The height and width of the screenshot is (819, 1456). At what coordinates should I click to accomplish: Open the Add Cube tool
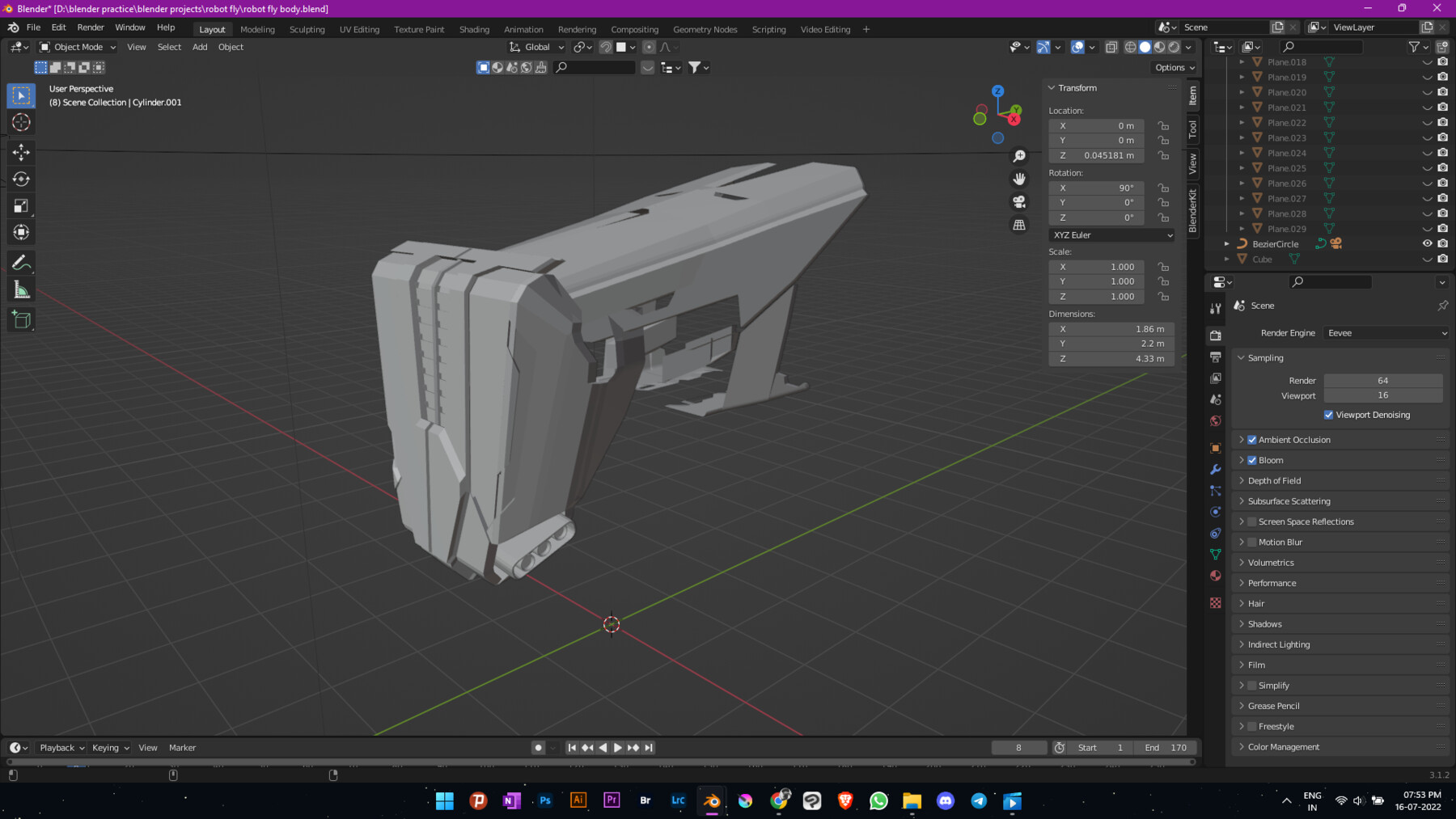21,319
